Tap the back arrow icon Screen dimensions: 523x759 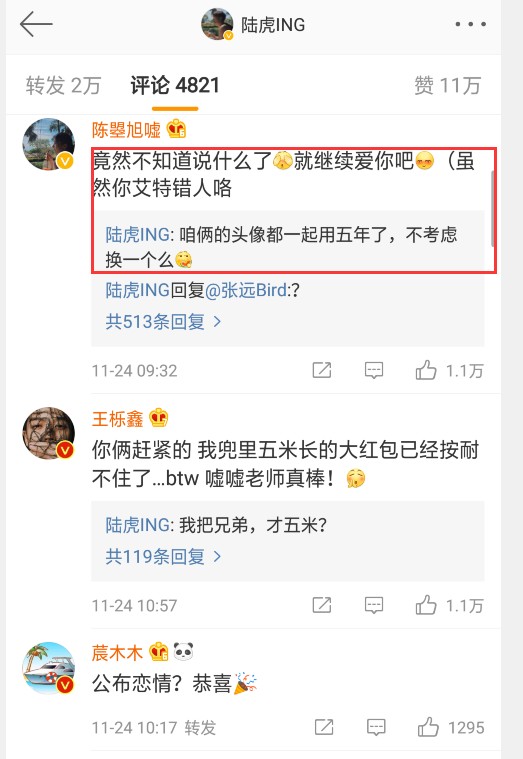pyautogui.click(x=36, y=24)
